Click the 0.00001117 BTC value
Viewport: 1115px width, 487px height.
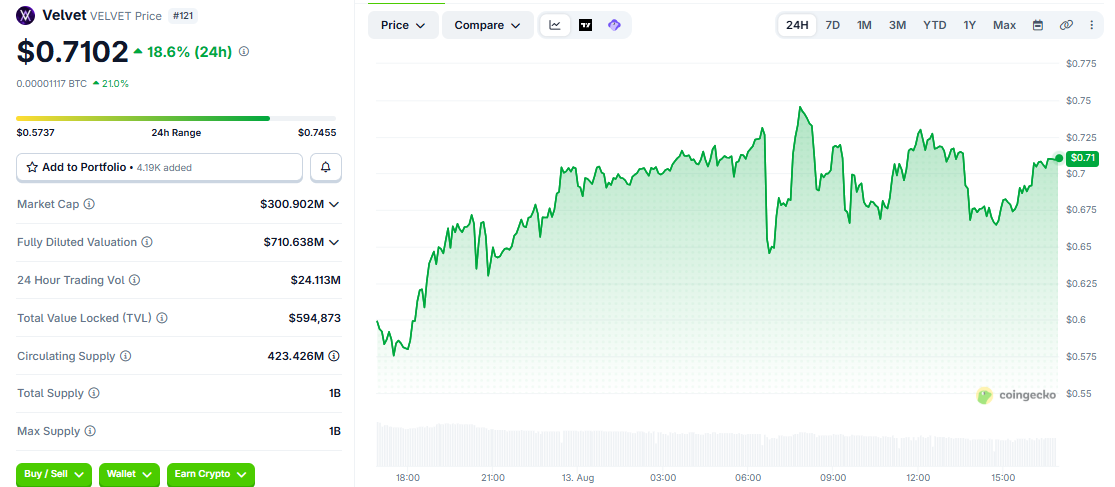51,84
